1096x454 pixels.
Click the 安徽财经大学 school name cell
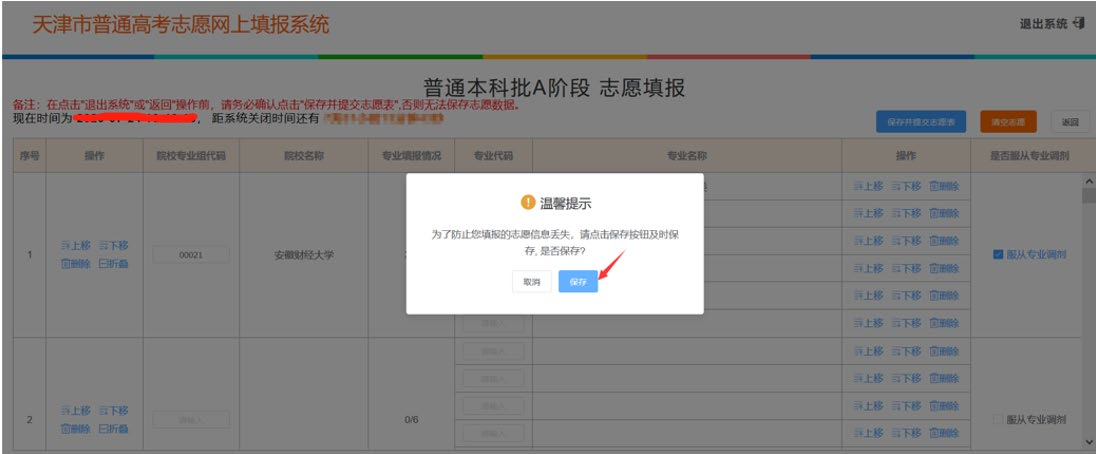304,255
